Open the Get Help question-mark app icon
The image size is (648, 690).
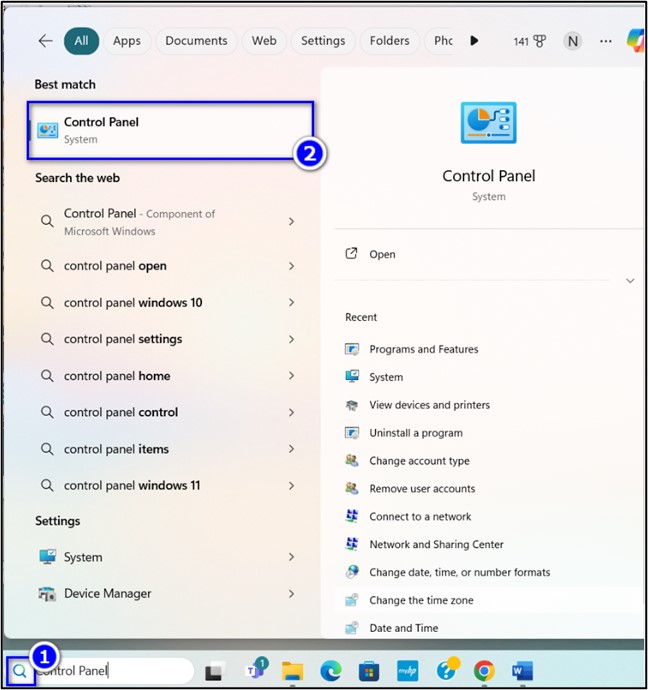447,669
